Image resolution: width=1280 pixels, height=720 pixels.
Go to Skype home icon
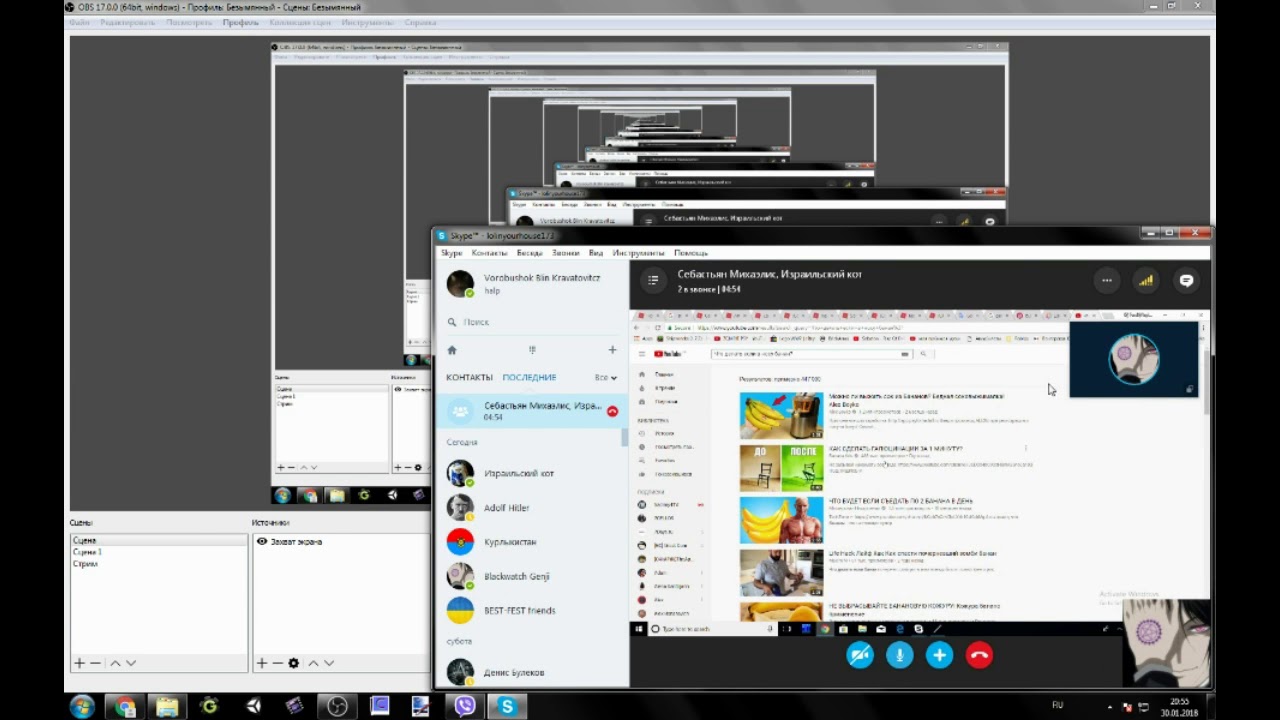pyautogui.click(x=452, y=350)
